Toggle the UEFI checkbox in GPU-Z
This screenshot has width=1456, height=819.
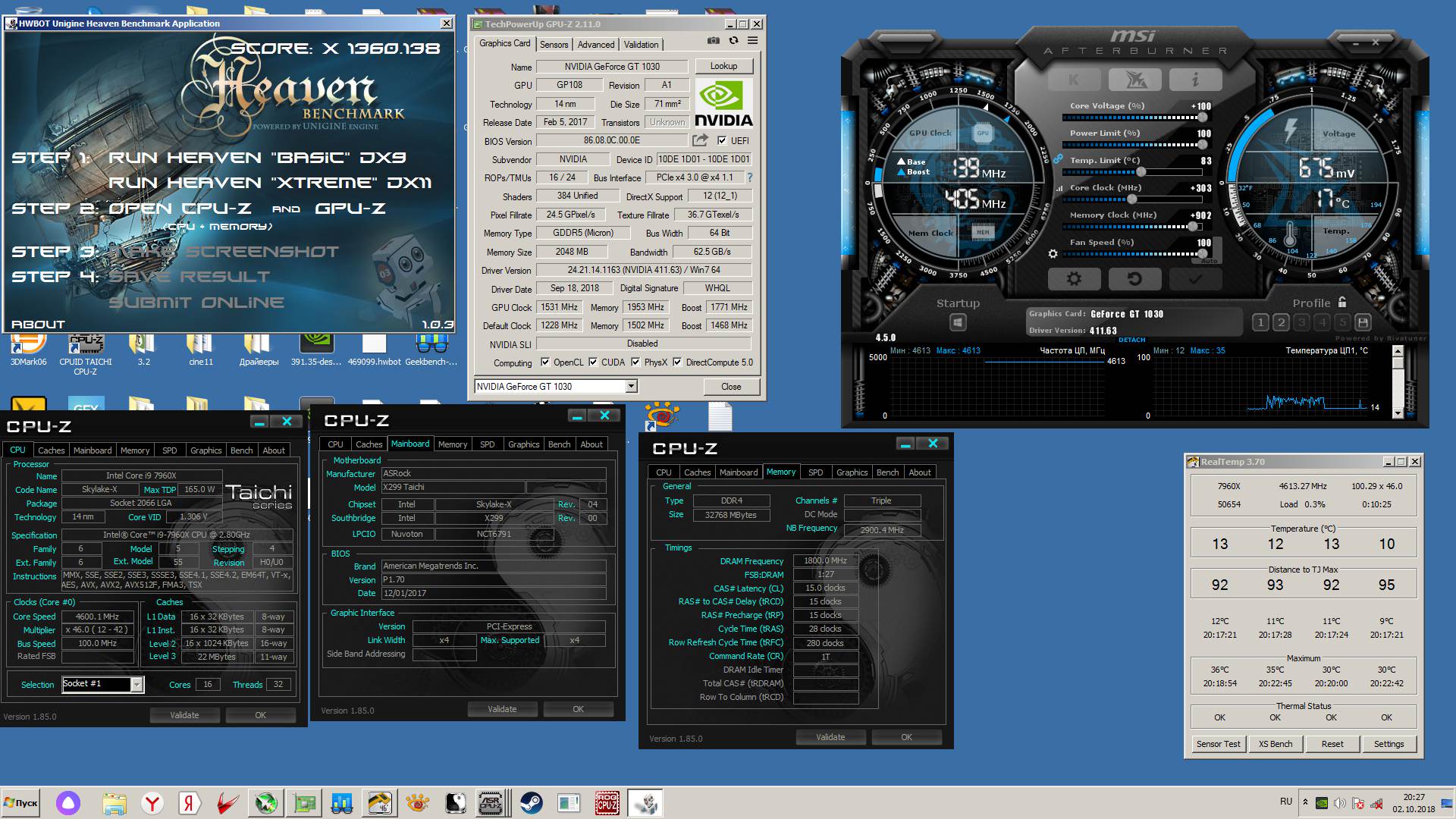point(722,140)
